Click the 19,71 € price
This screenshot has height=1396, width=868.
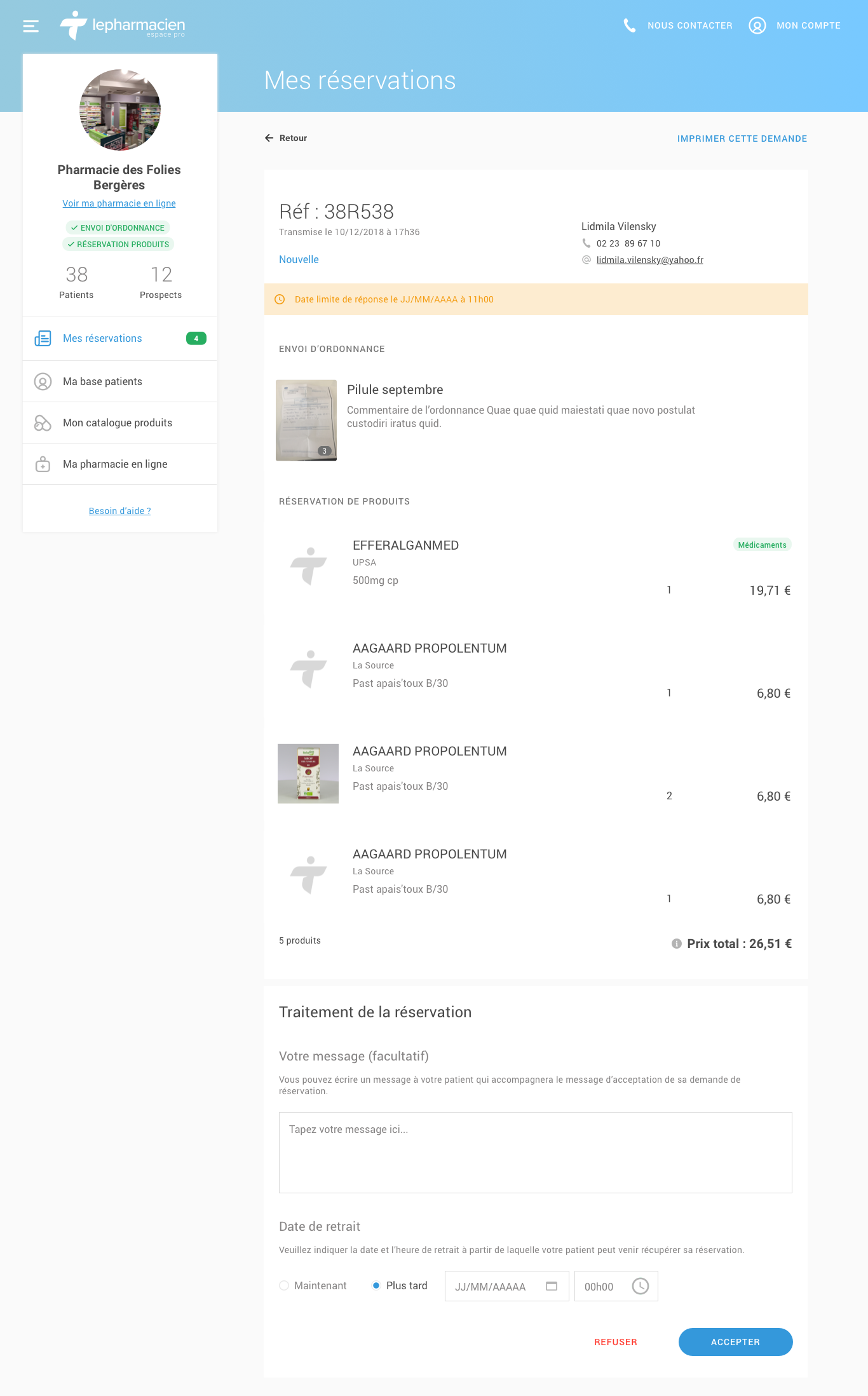tap(770, 590)
